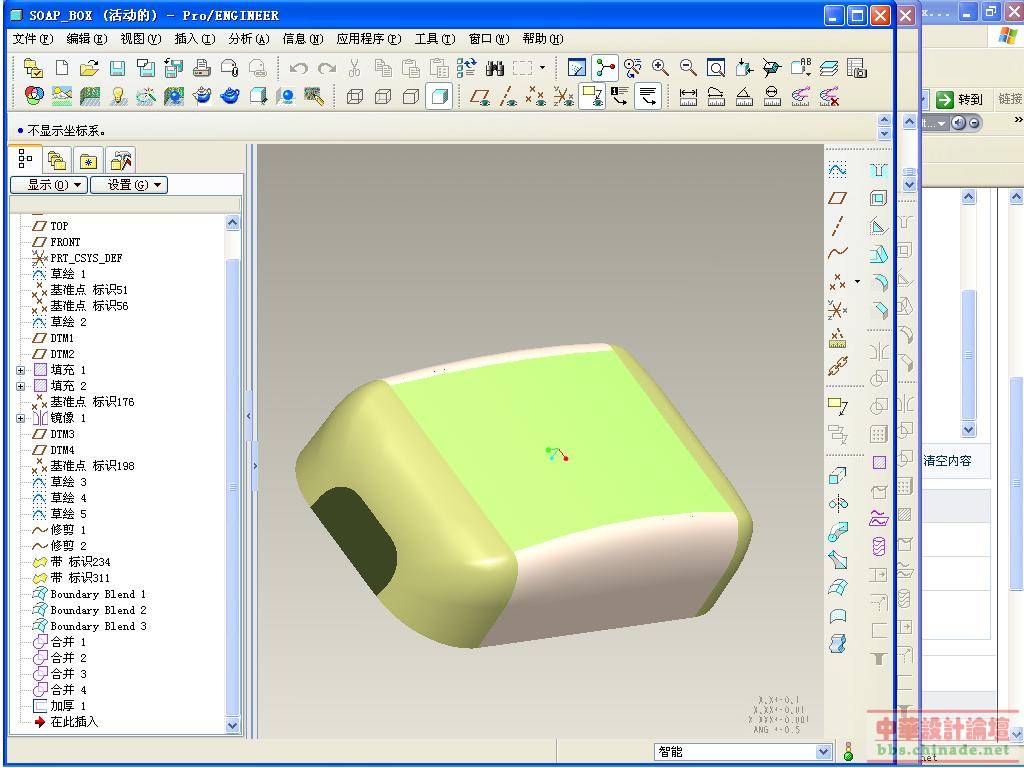This screenshot has width=1024, height=768.
Task: Expand the 填充 1 tree node
Action: click(x=21, y=370)
